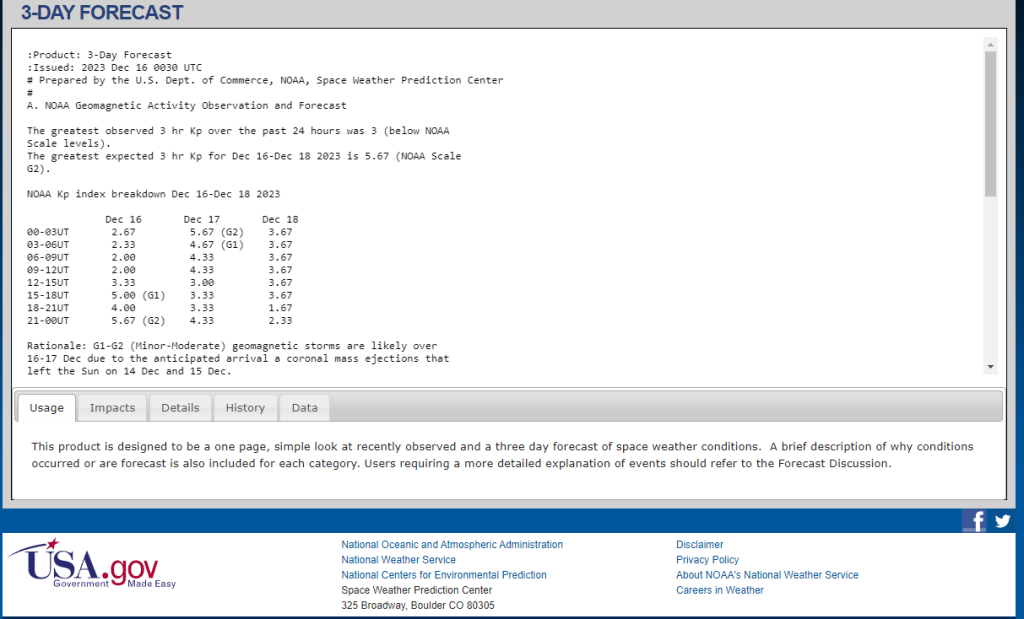Viewport: 1024px width, 619px height.
Task: Open the Twitter bird icon
Action: (x=1002, y=520)
